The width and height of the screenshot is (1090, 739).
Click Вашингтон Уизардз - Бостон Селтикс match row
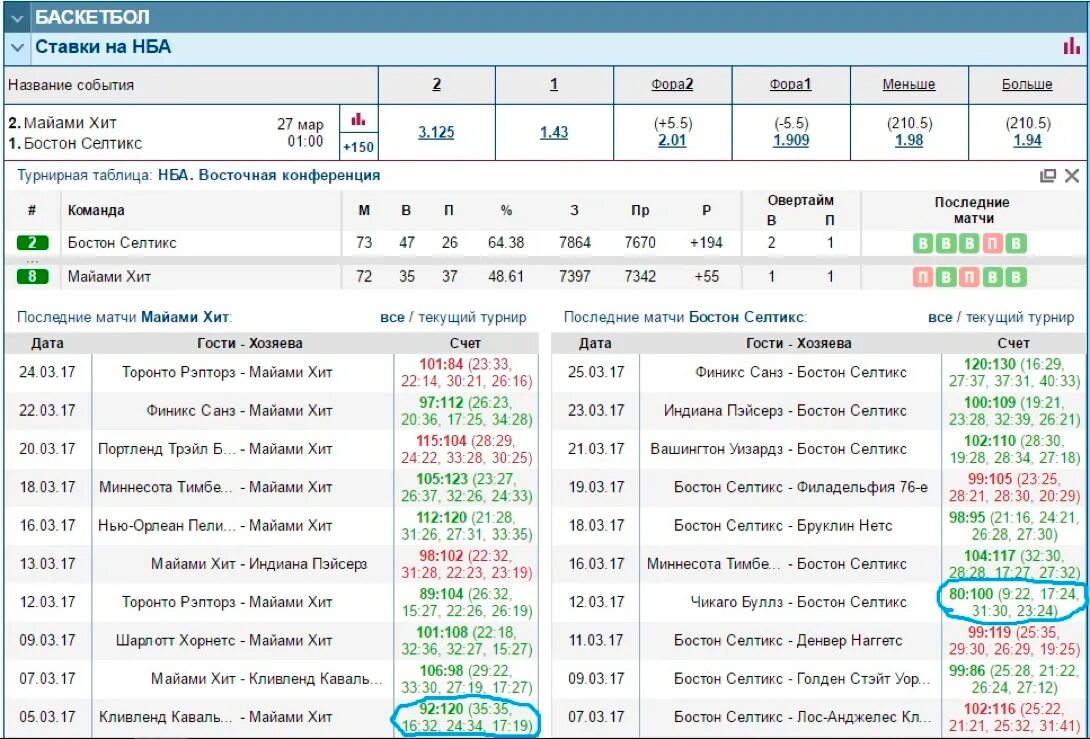[x=778, y=449]
